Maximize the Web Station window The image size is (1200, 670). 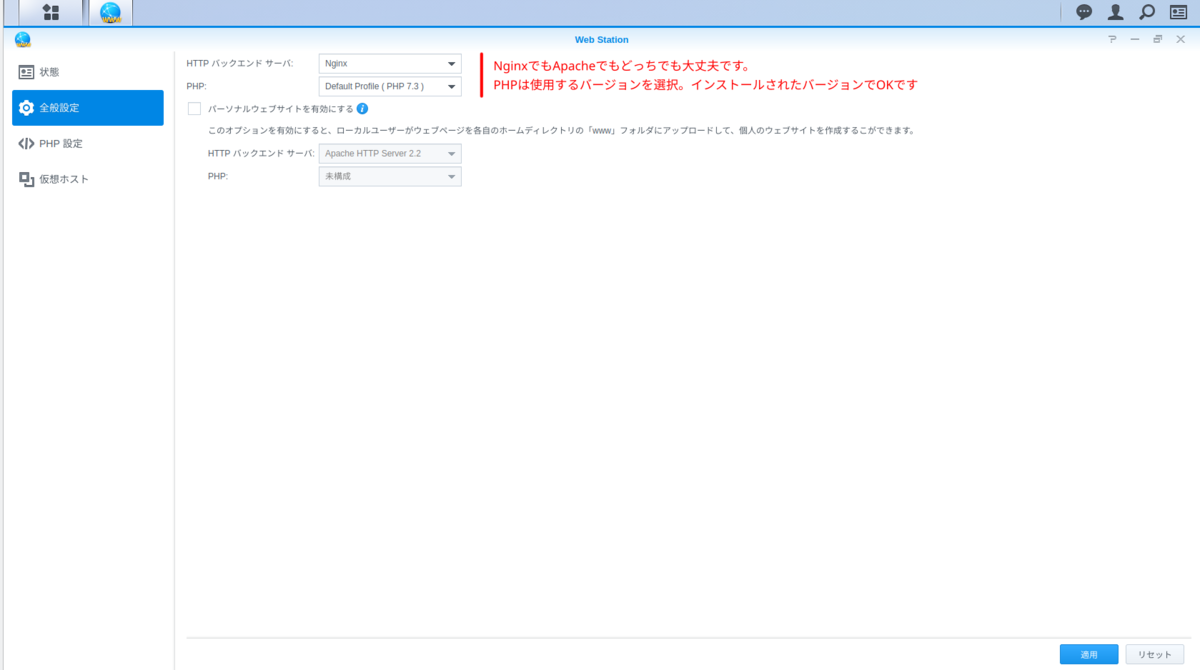[x=1158, y=39]
